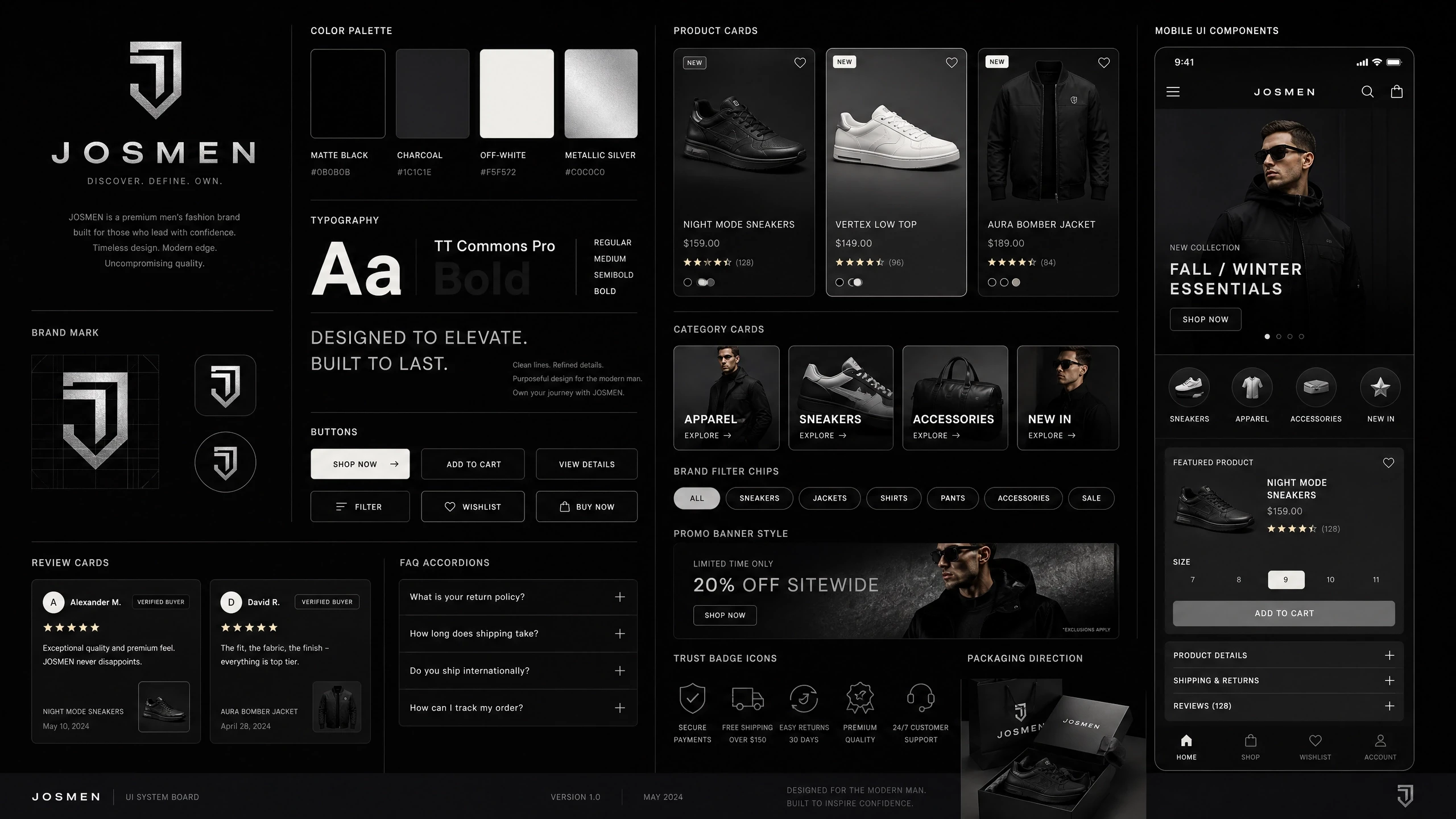Open the Wishlist tab in mobile bottom nav
The height and width of the screenshot is (819, 1456).
pos(1315,747)
